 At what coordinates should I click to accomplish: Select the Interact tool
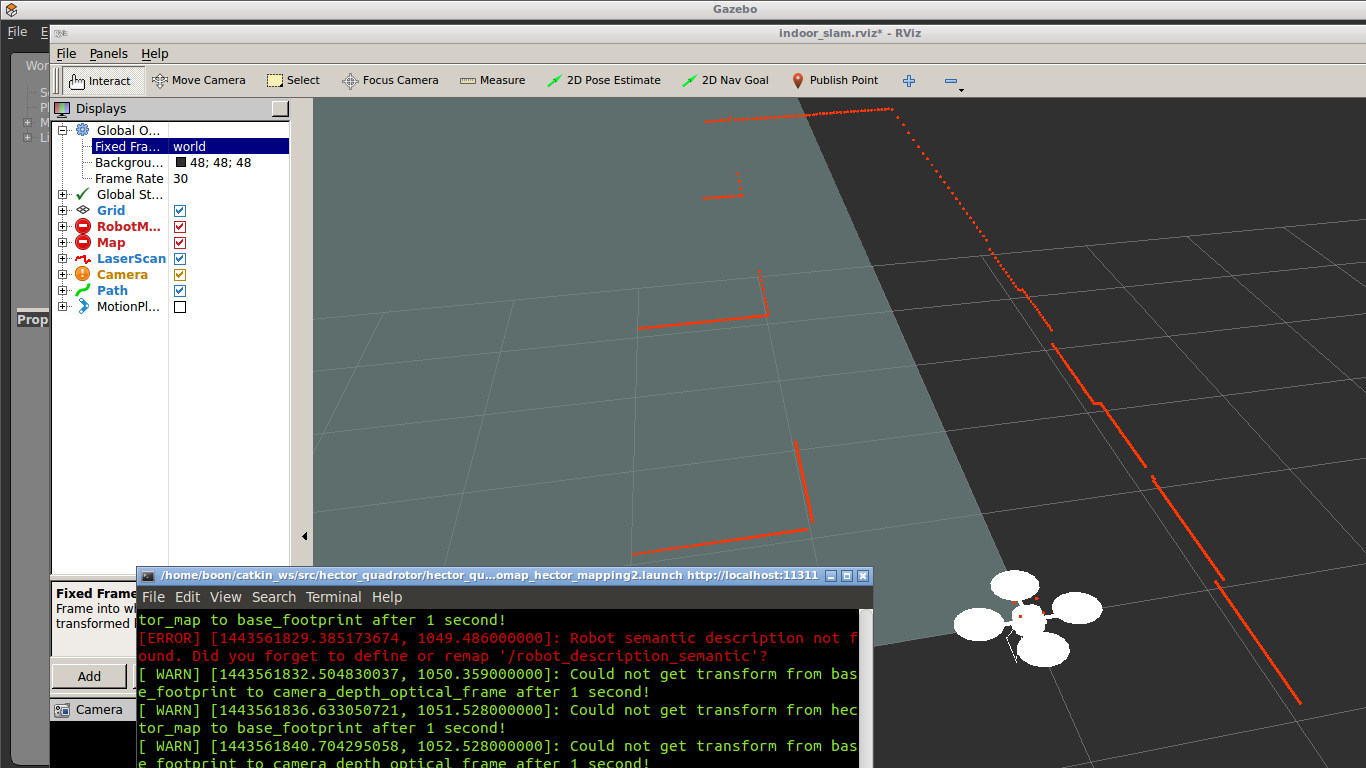(100, 81)
